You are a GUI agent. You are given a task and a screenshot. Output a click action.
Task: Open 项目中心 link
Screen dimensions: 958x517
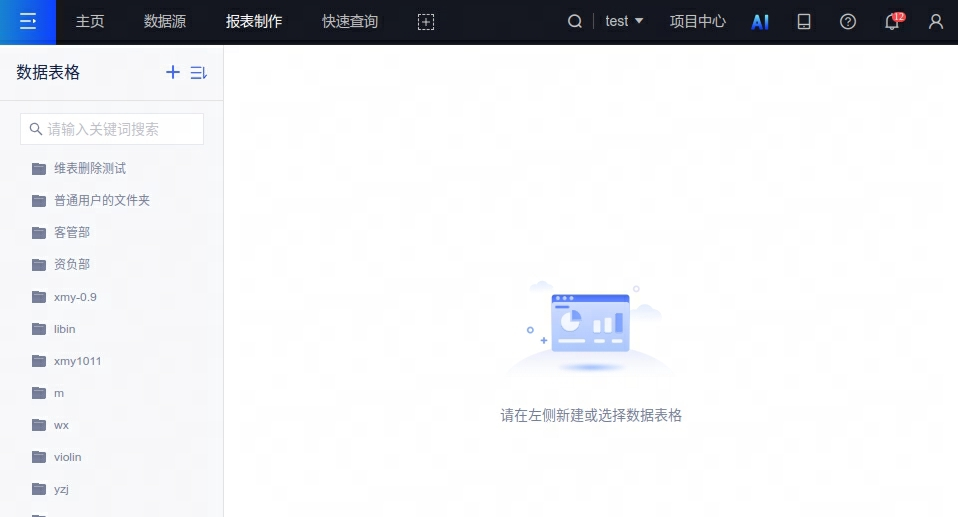[x=698, y=22]
